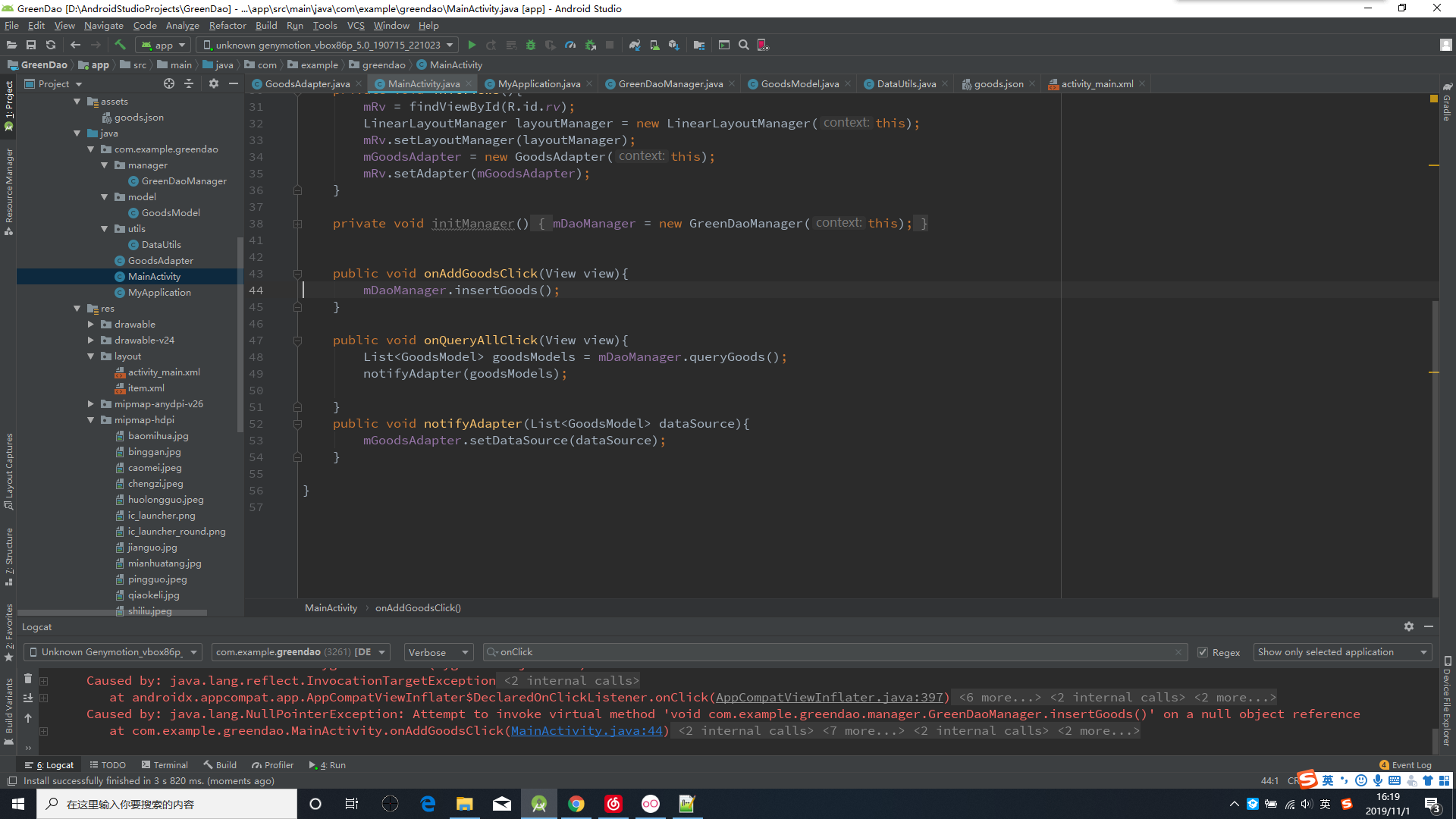Open the SDK Manager icon

pyautogui.click(x=674, y=45)
